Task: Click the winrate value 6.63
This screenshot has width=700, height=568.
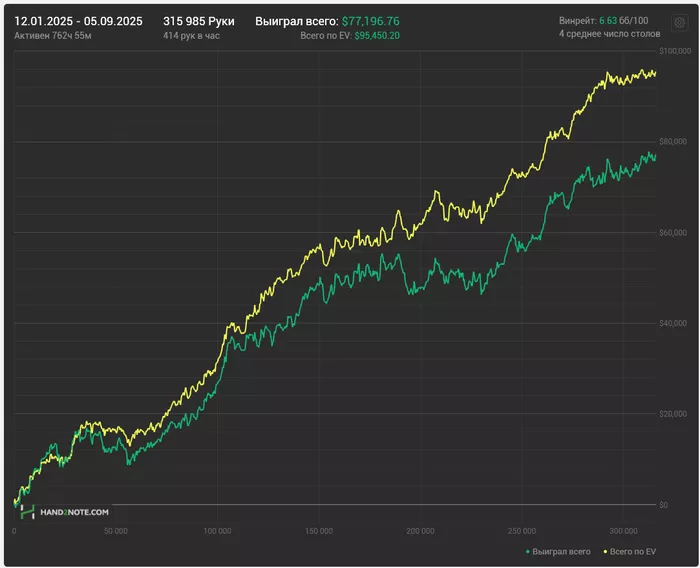Action: point(607,20)
